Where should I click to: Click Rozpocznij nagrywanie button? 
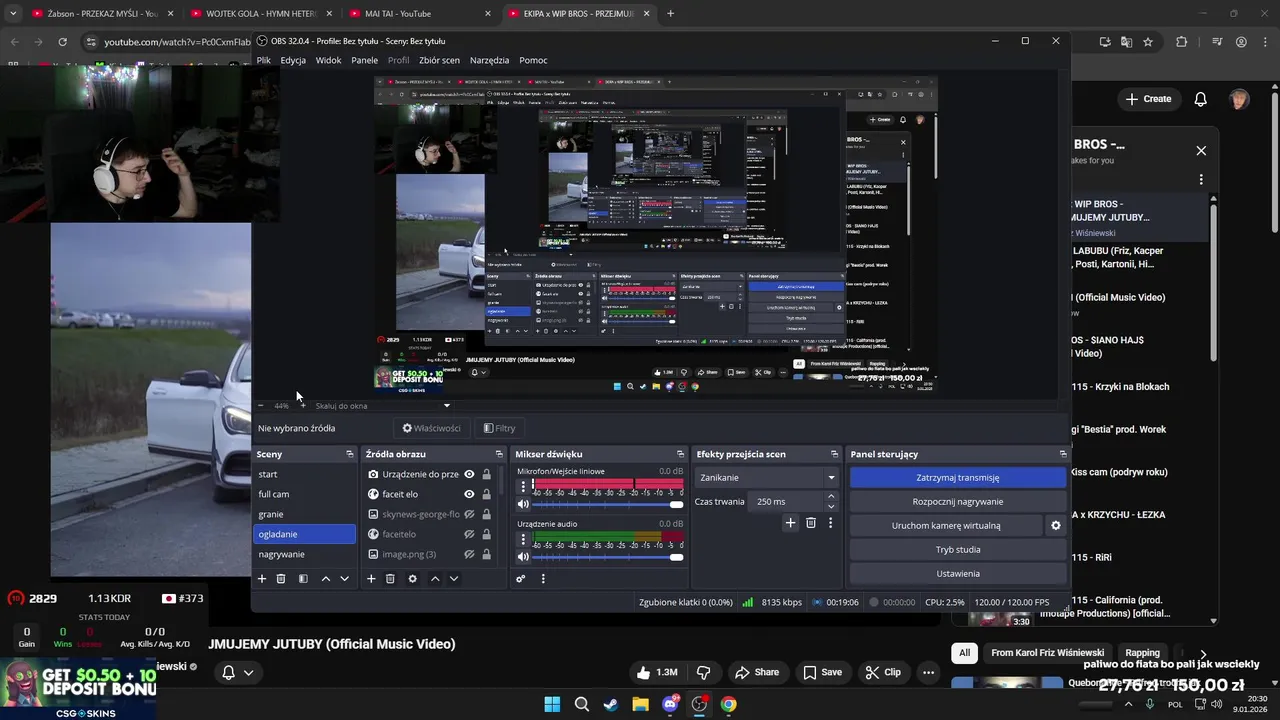click(957, 501)
